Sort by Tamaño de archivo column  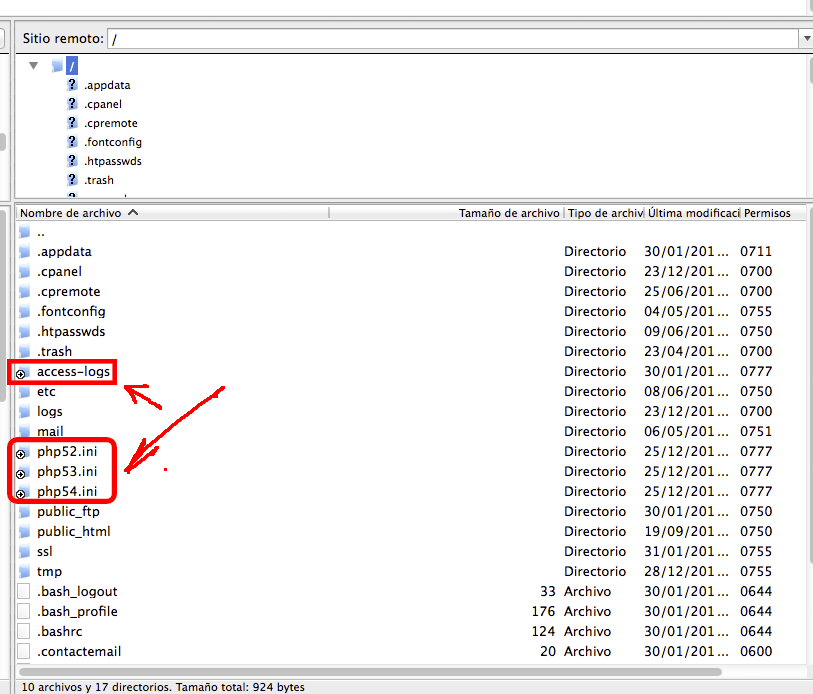[x=446, y=213]
